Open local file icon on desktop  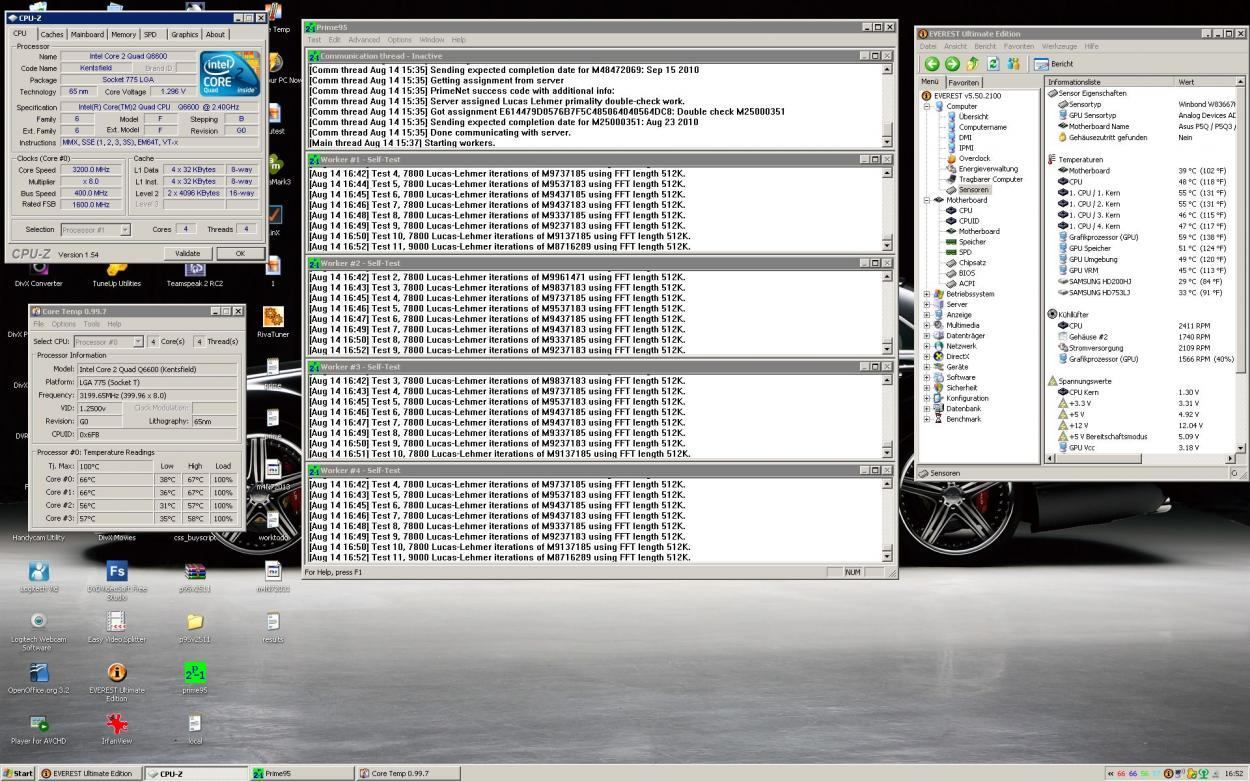194,729
